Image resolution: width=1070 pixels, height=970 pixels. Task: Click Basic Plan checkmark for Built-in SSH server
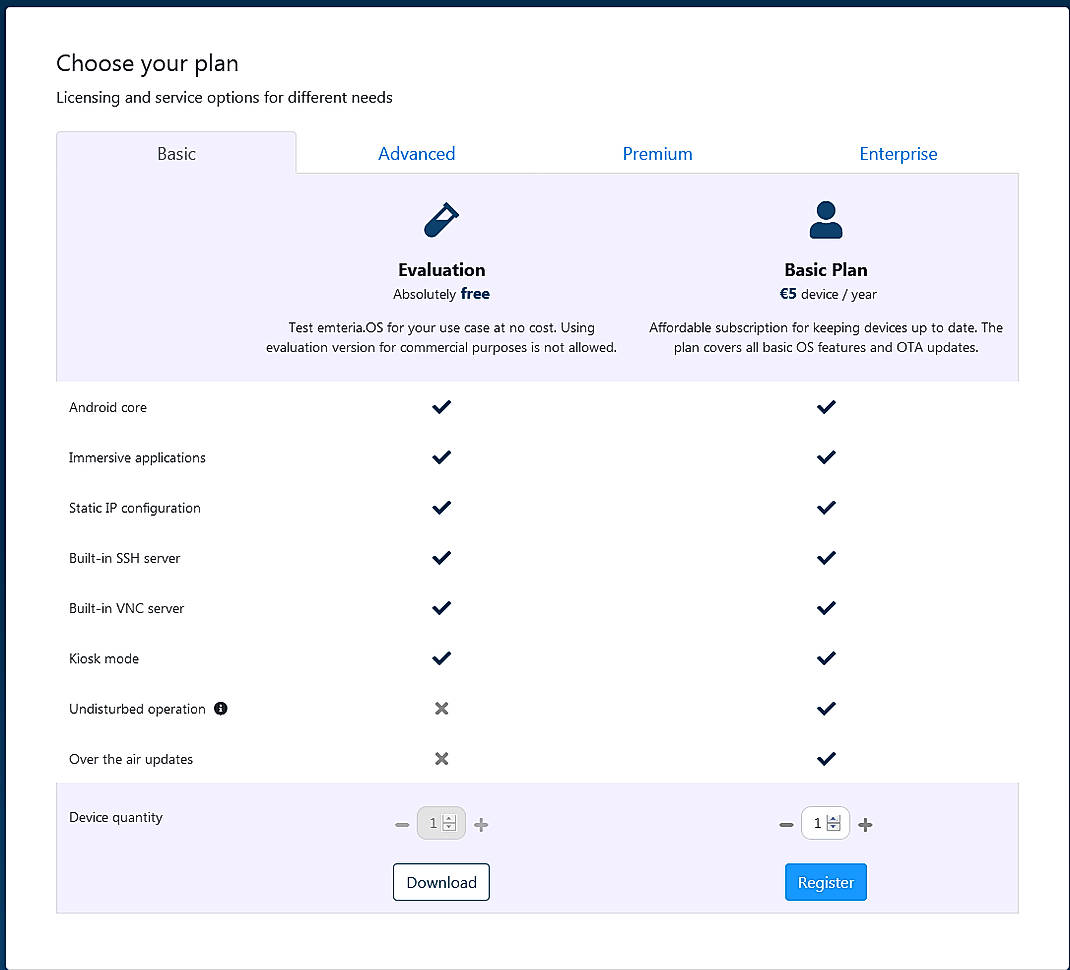point(826,558)
